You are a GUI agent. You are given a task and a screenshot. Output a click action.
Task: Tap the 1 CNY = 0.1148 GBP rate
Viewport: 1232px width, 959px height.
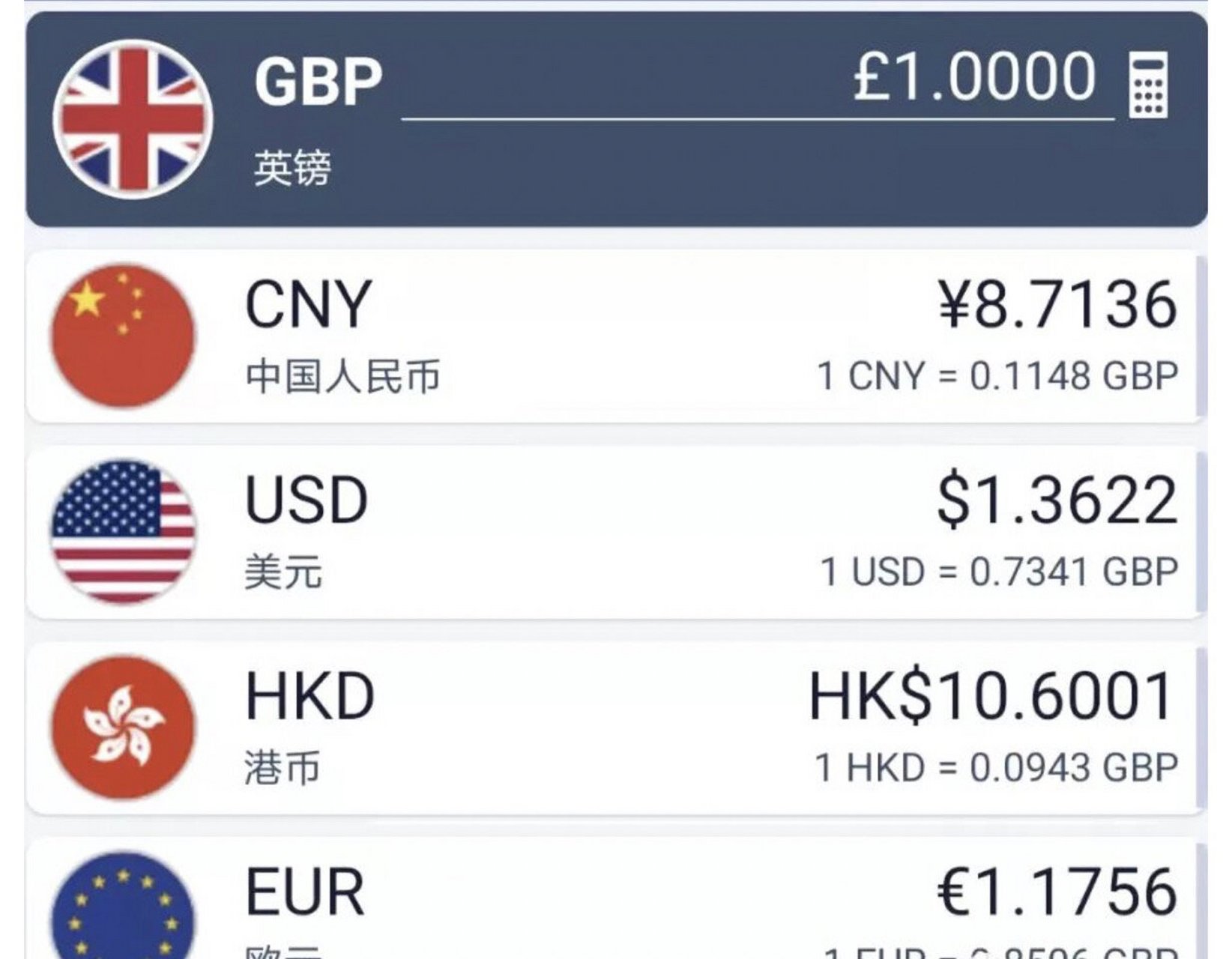pyautogui.click(x=998, y=376)
